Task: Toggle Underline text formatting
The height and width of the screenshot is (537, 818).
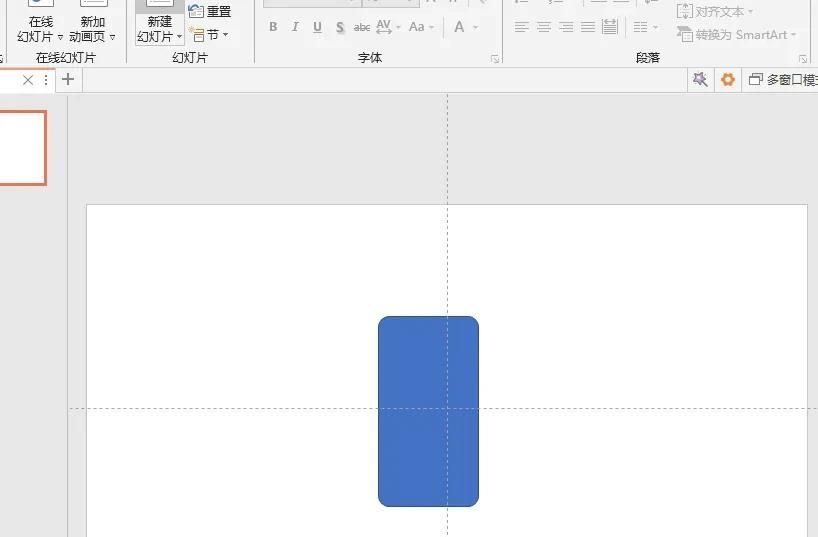Action: coord(317,28)
